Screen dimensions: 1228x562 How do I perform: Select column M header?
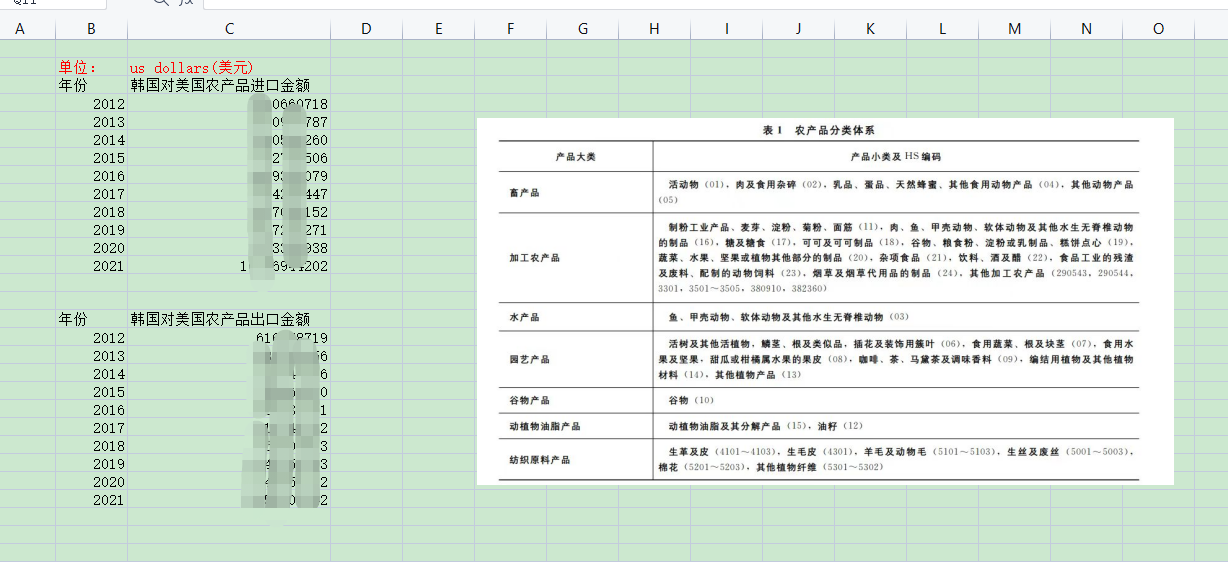click(1014, 29)
